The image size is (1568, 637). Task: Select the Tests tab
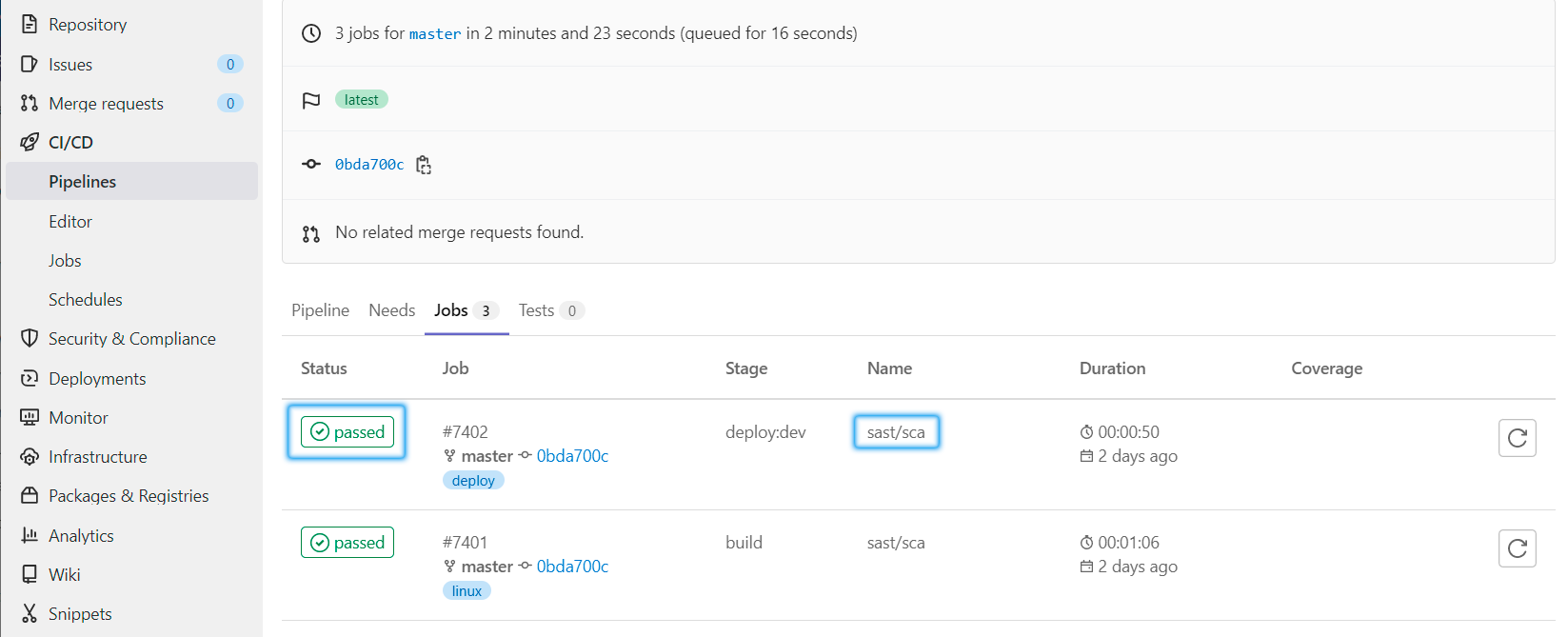click(x=536, y=310)
